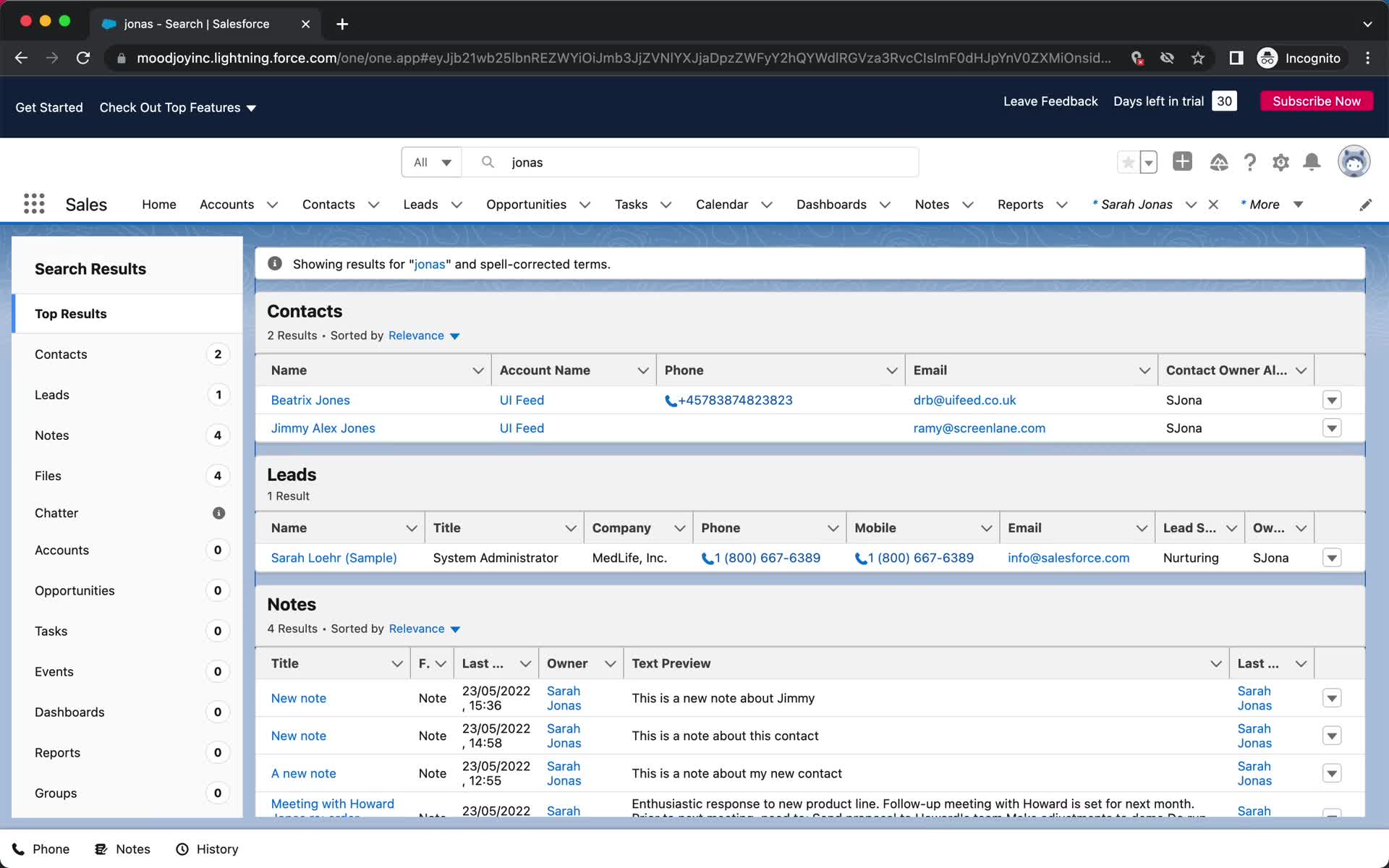Image resolution: width=1389 pixels, height=868 pixels.
Task: Open Check Out Top Features menu
Action: pyautogui.click(x=178, y=108)
